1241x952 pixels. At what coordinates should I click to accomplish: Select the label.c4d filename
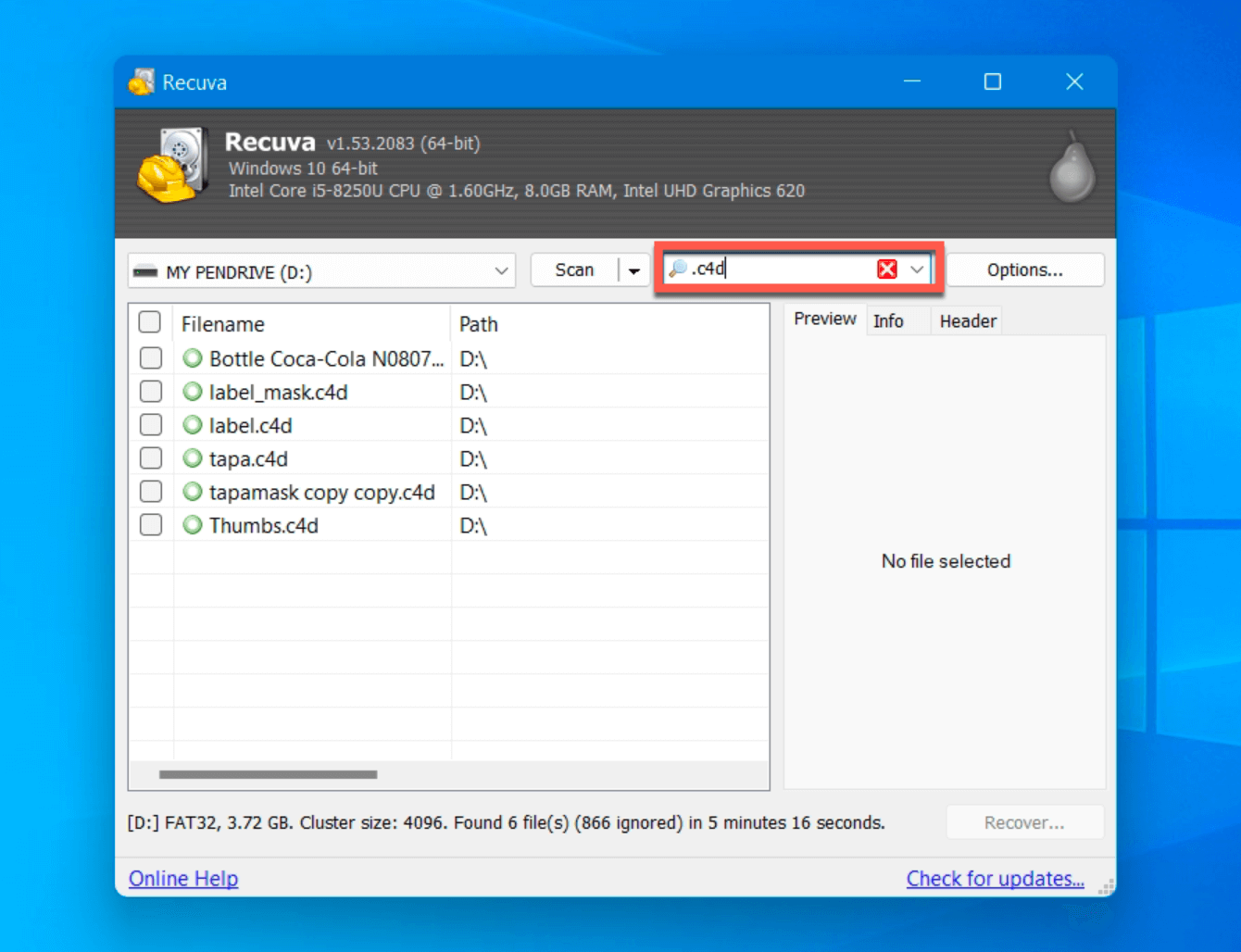coord(250,426)
